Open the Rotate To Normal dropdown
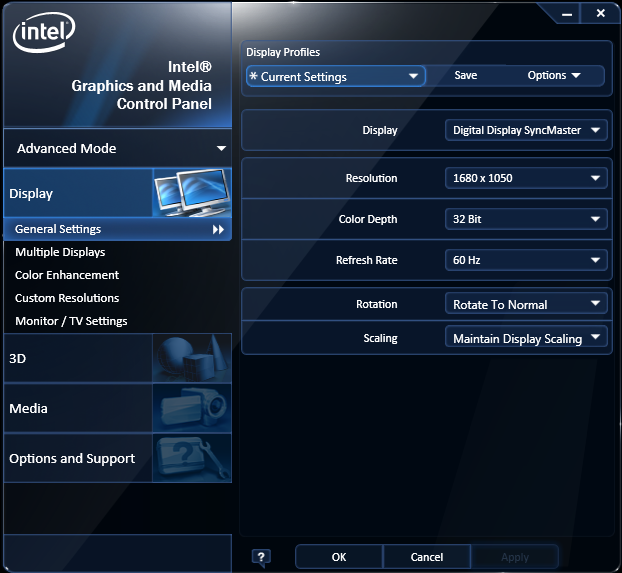Image resolution: width=622 pixels, height=573 pixels. tap(526, 304)
